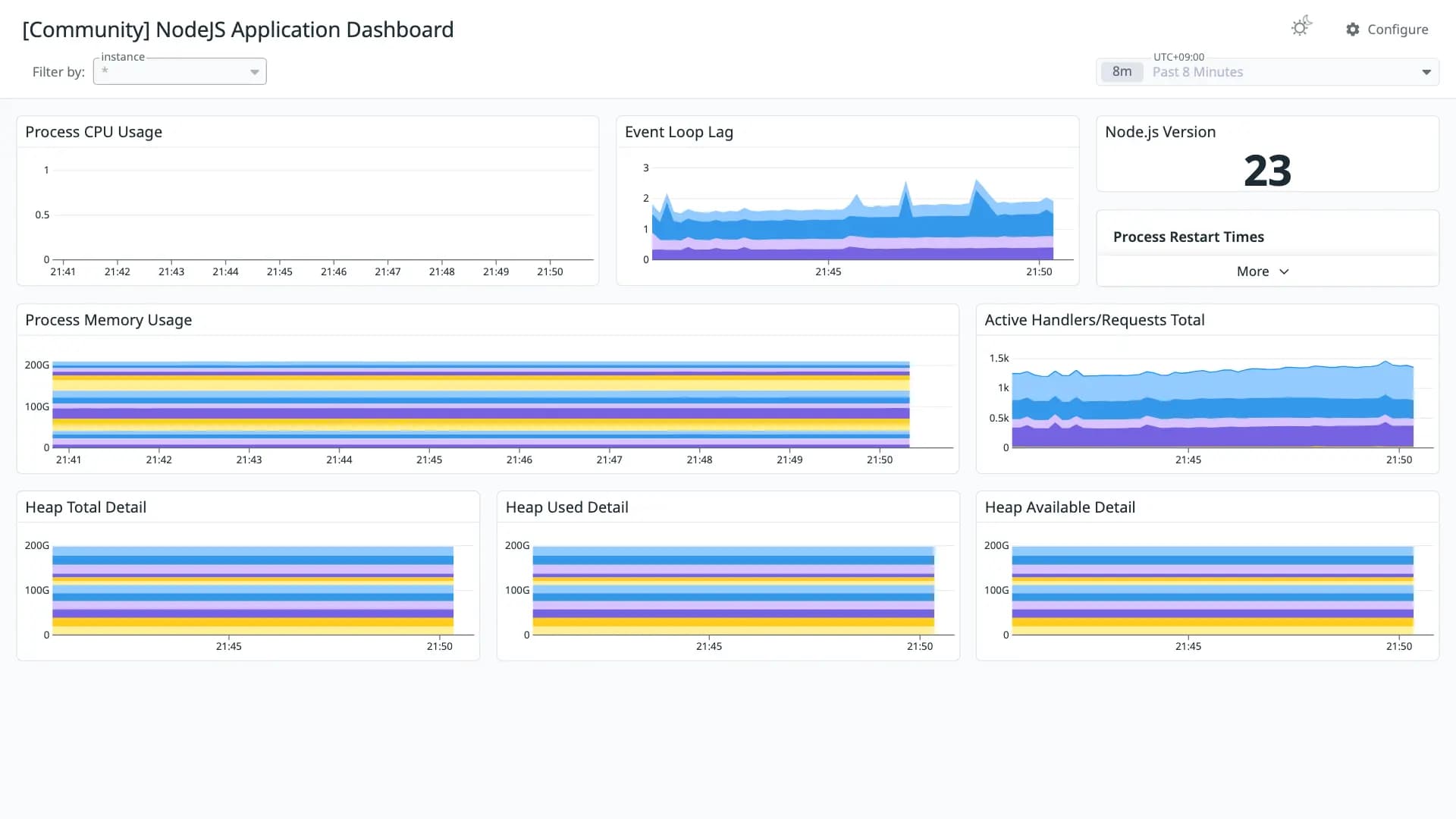
Task: Click the Process Restart Times heading
Action: pyautogui.click(x=1188, y=237)
